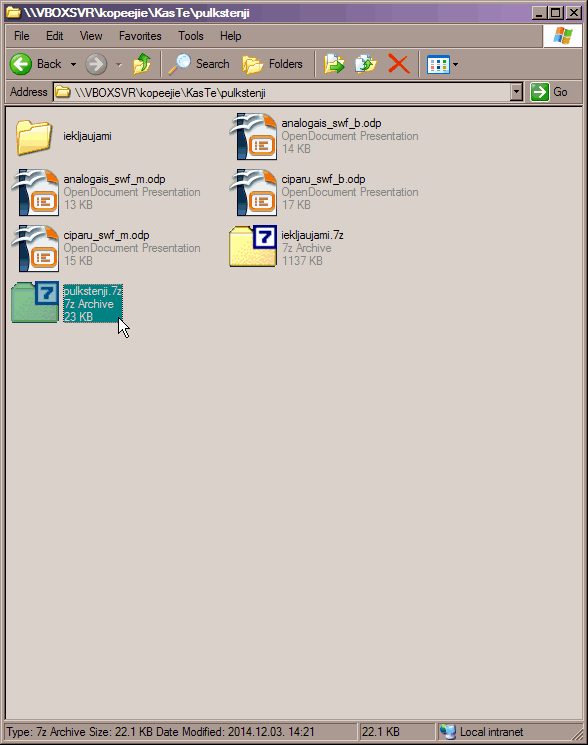588x745 pixels.
Task: Select the iekljaujami folder
Action: (64, 136)
